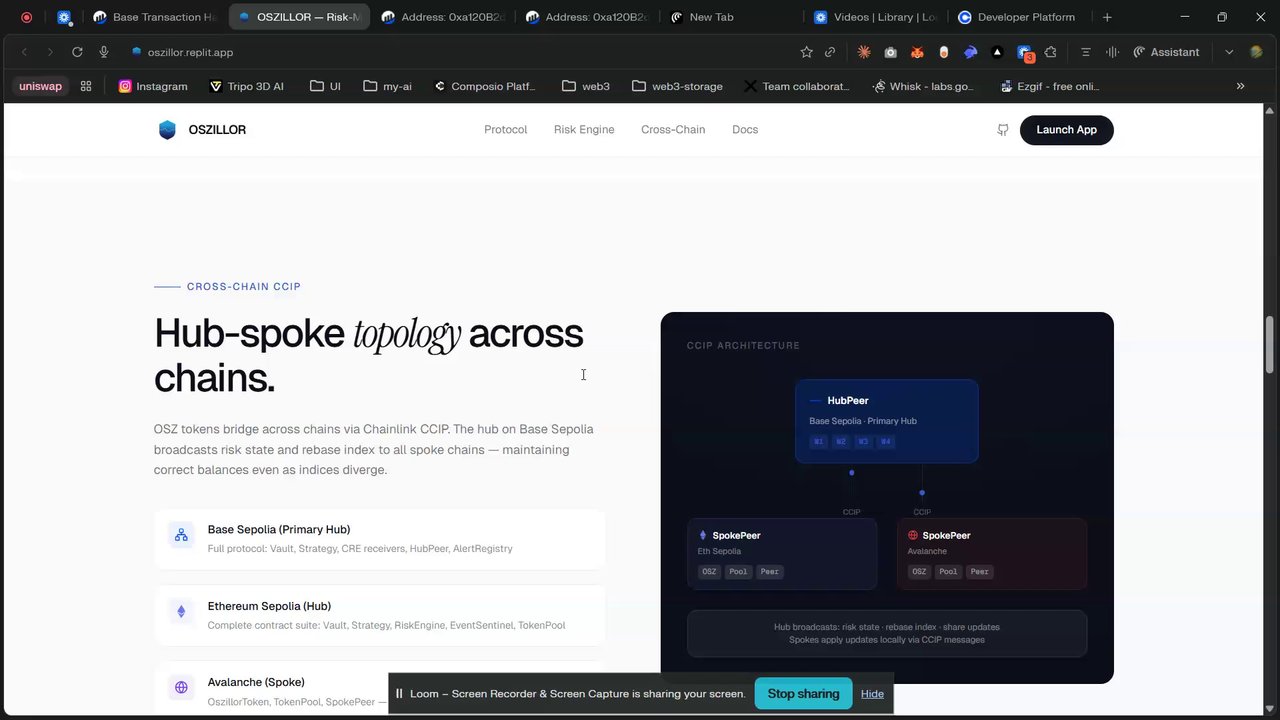Viewport: 1280px width, 720px height.
Task: Click the audio waveform toolbar icon
Action: pos(1112,52)
